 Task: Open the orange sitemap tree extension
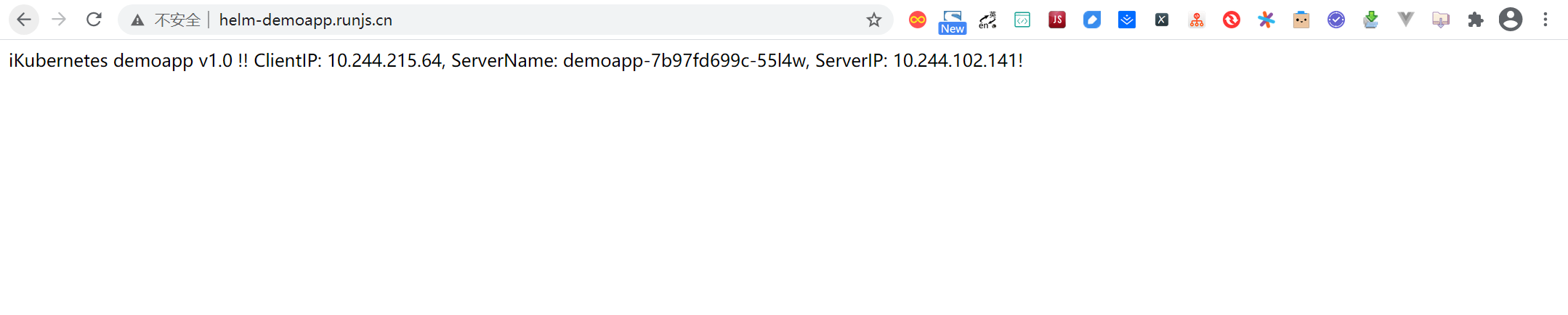tap(1197, 20)
